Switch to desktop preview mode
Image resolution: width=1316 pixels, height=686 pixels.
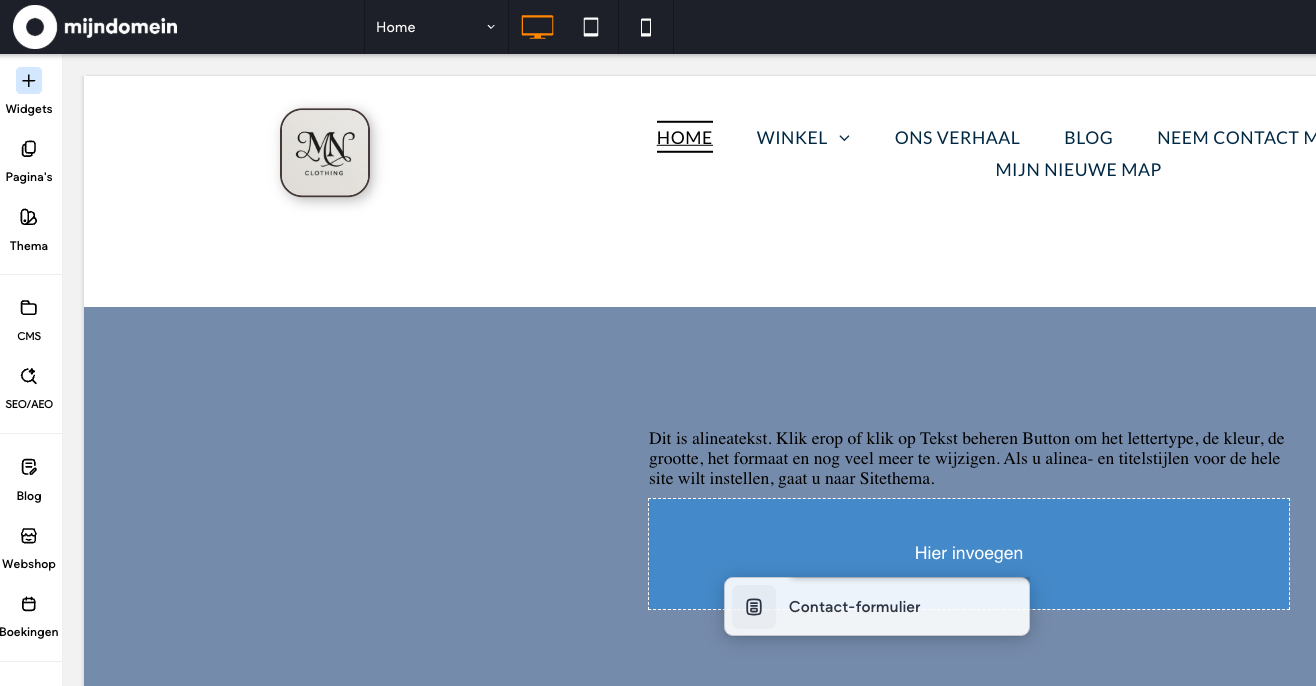coord(537,27)
